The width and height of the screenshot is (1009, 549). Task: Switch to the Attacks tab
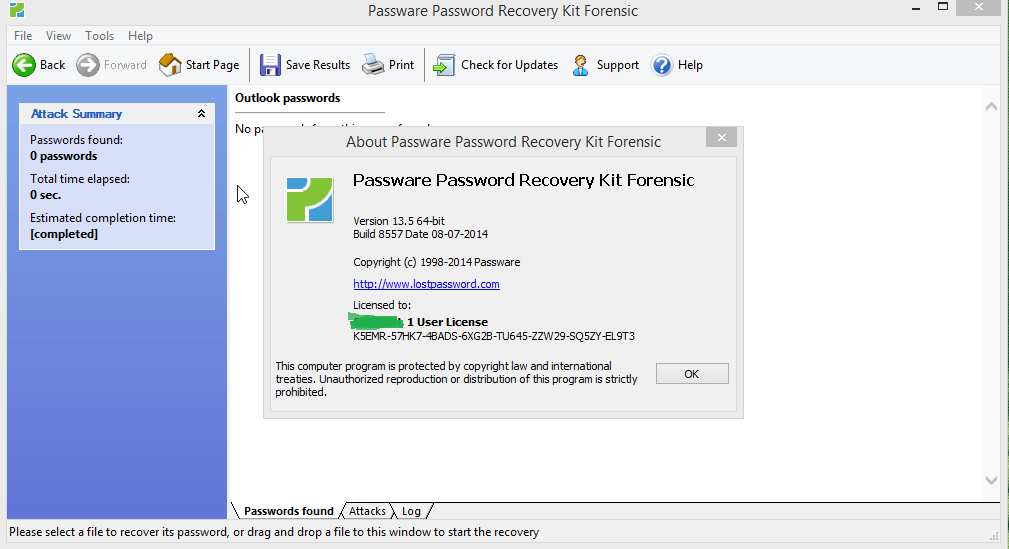click(x=367, y=511)
